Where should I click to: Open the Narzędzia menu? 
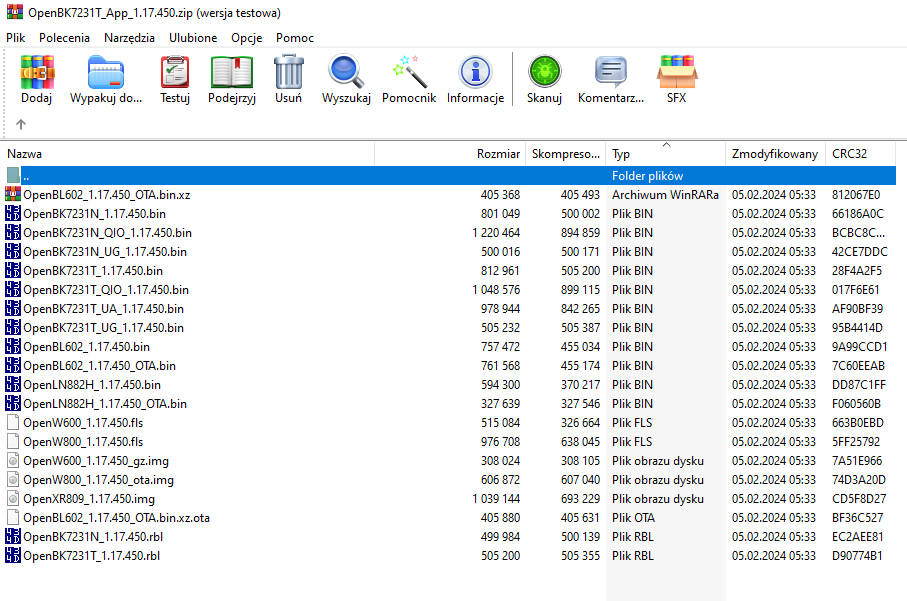click(x=129, y=38)
